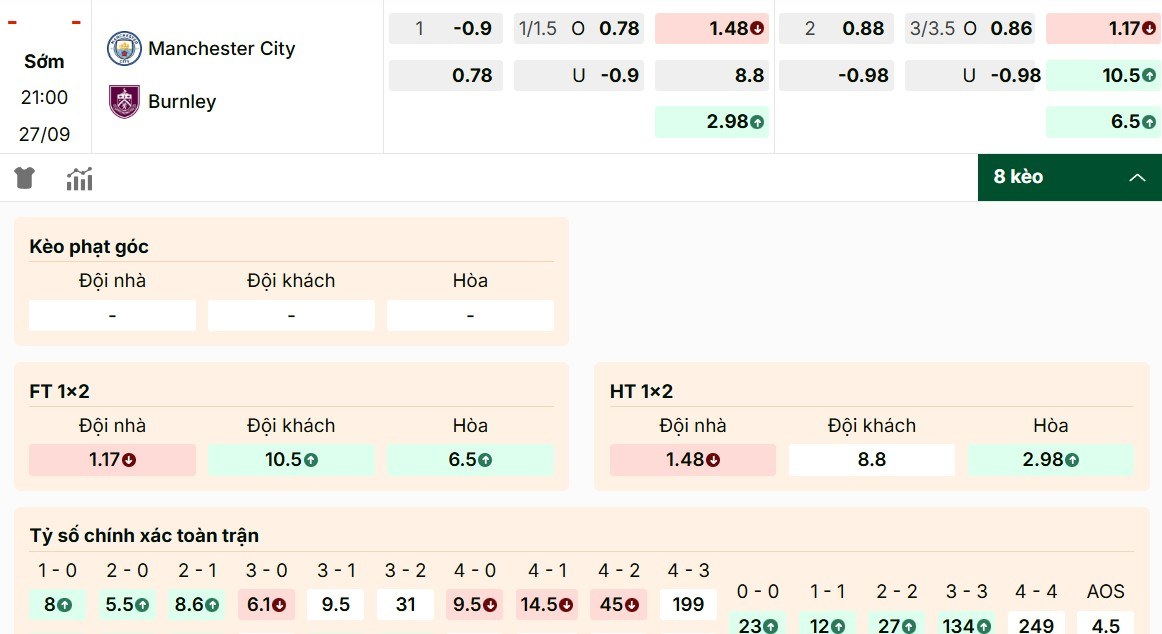The width and height of the screenshot is (1162, 634).
Task: Select correct score 3-2 at 31
Action: pyautogui.click(x=405, y=604)
